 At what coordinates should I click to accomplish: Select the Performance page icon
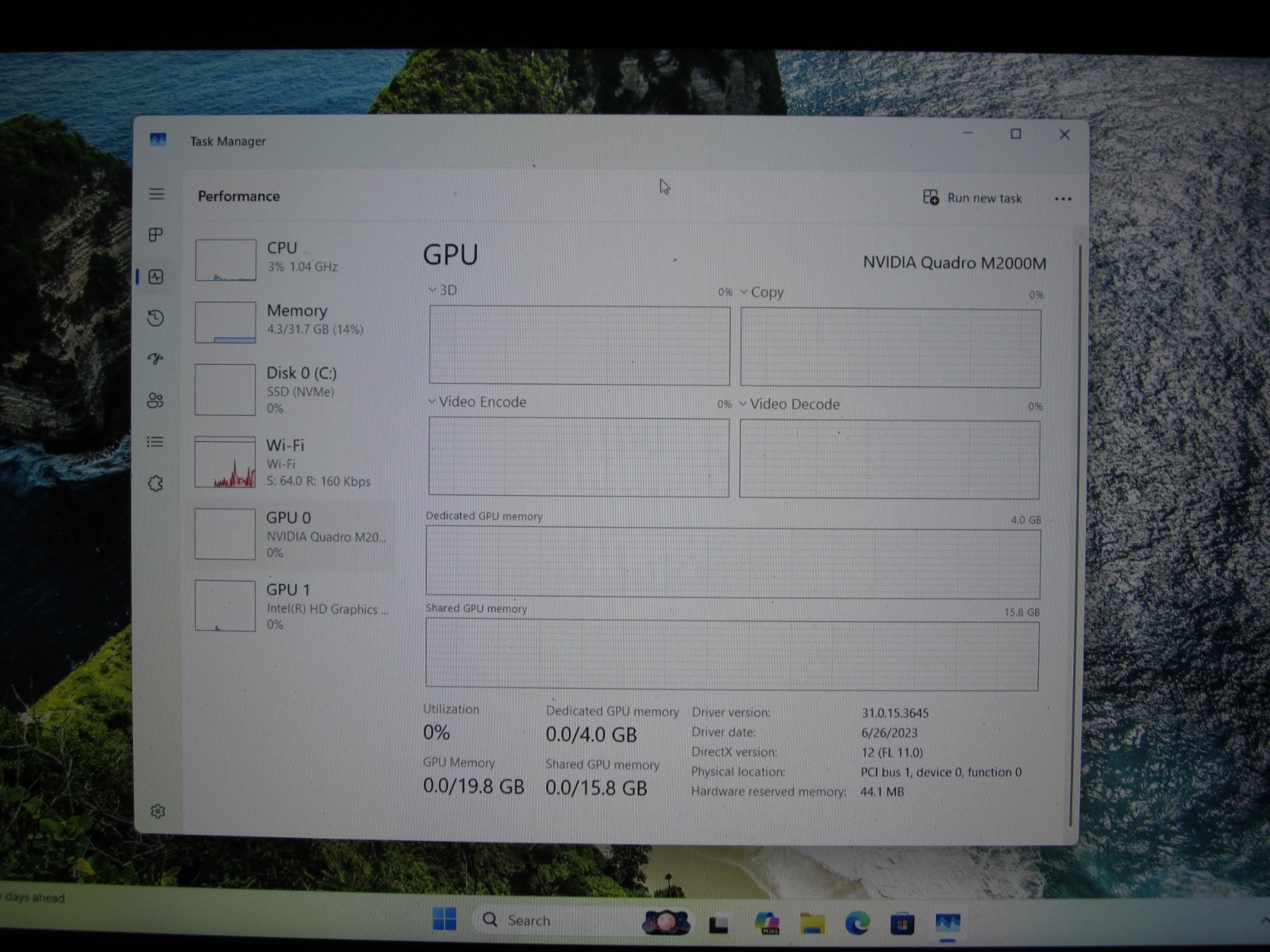click(156, 277)
